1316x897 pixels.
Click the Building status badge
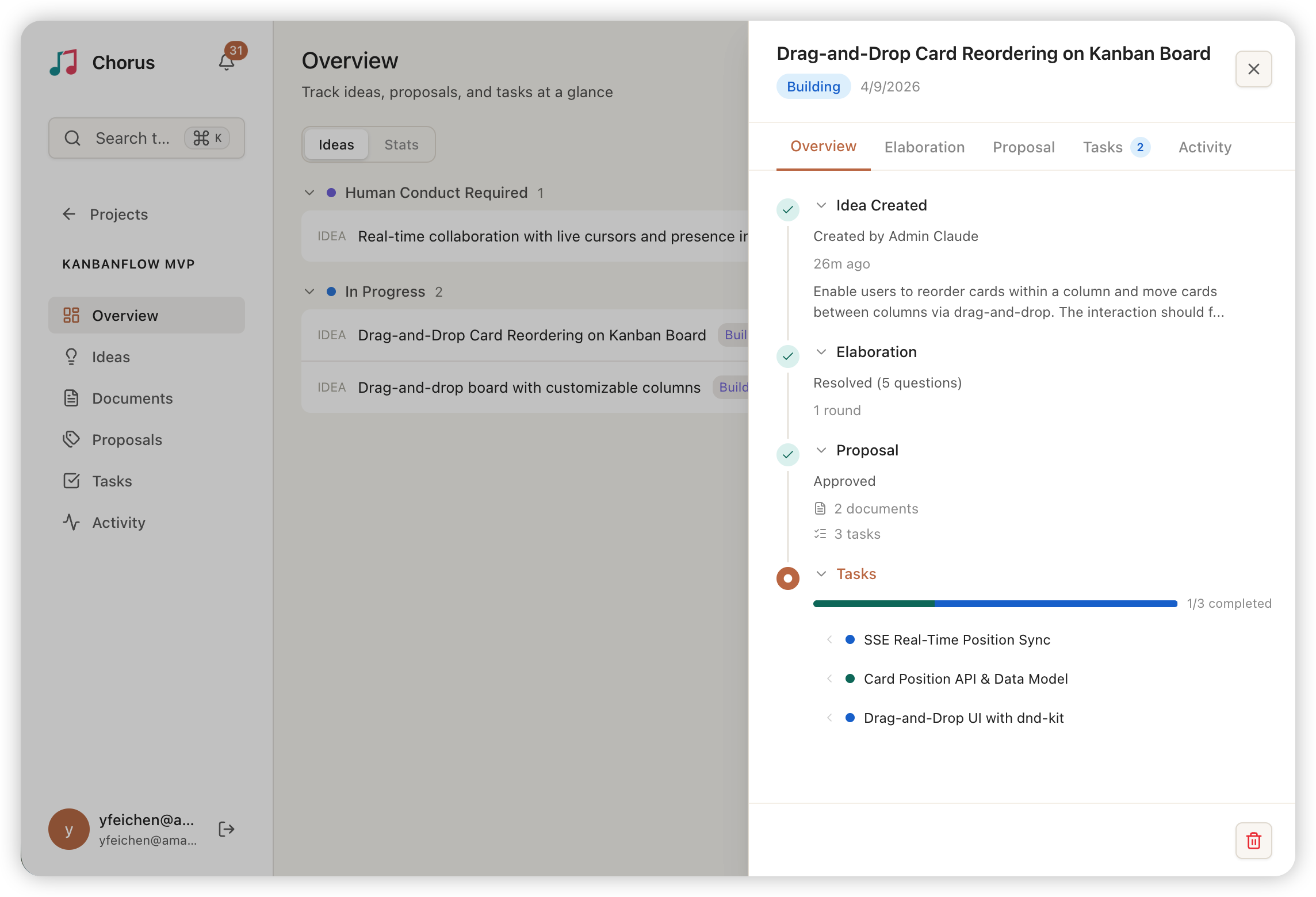pos(813,87)
